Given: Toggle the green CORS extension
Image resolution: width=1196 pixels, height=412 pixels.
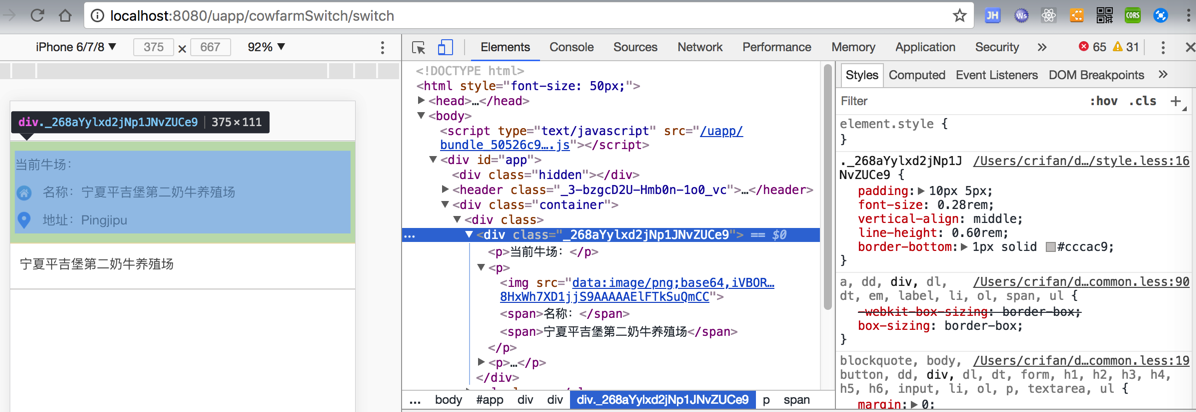Looking at the screenshot, I should [1133, 15].
